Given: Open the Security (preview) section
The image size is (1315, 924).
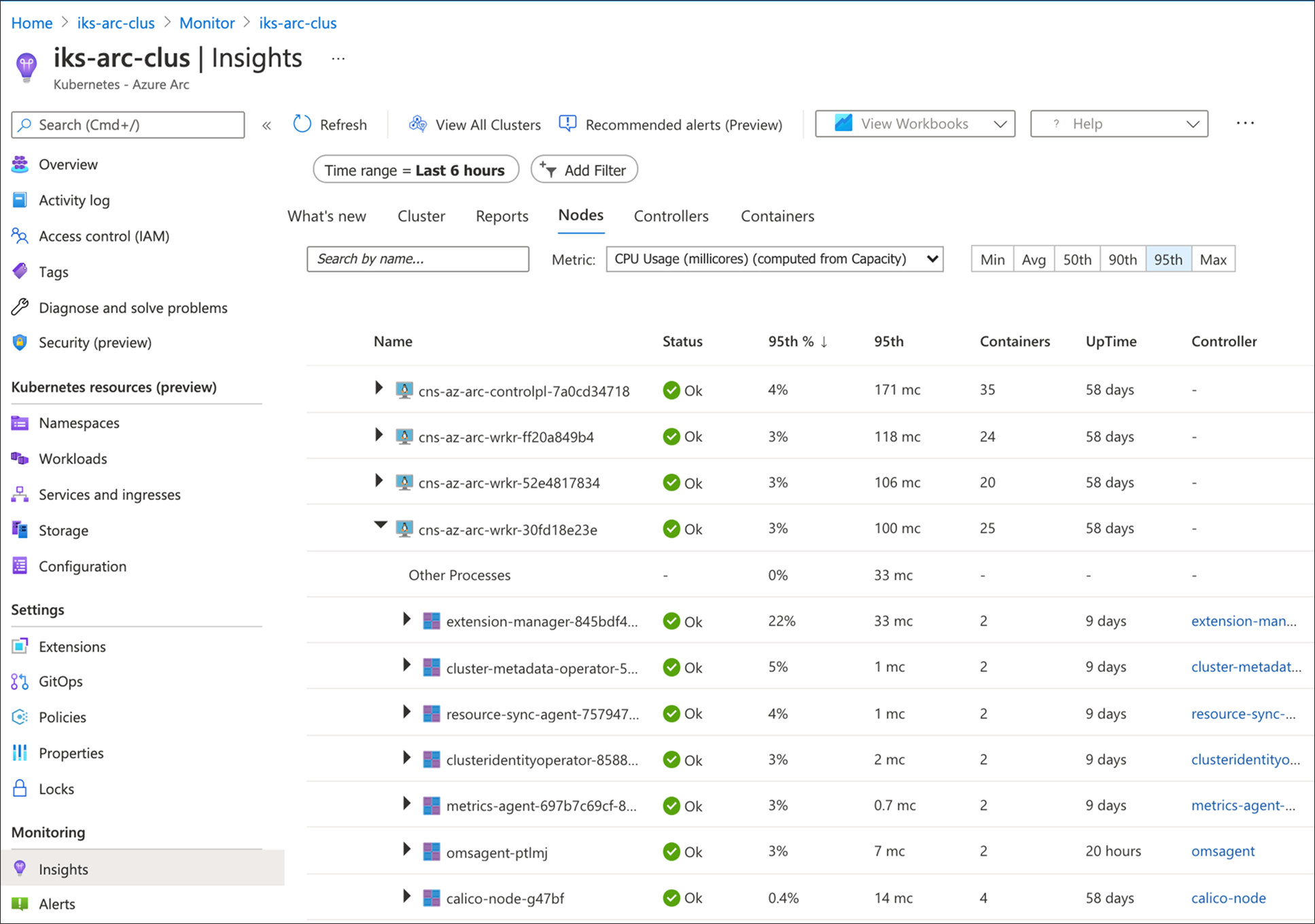Looking at the screenshot, I should 94,342.
